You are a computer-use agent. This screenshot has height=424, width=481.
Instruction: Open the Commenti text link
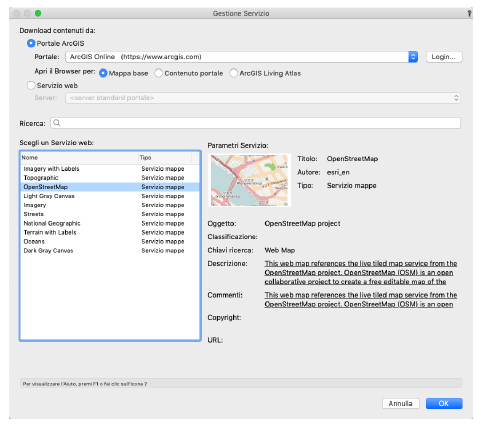click(x=360, y=299)
